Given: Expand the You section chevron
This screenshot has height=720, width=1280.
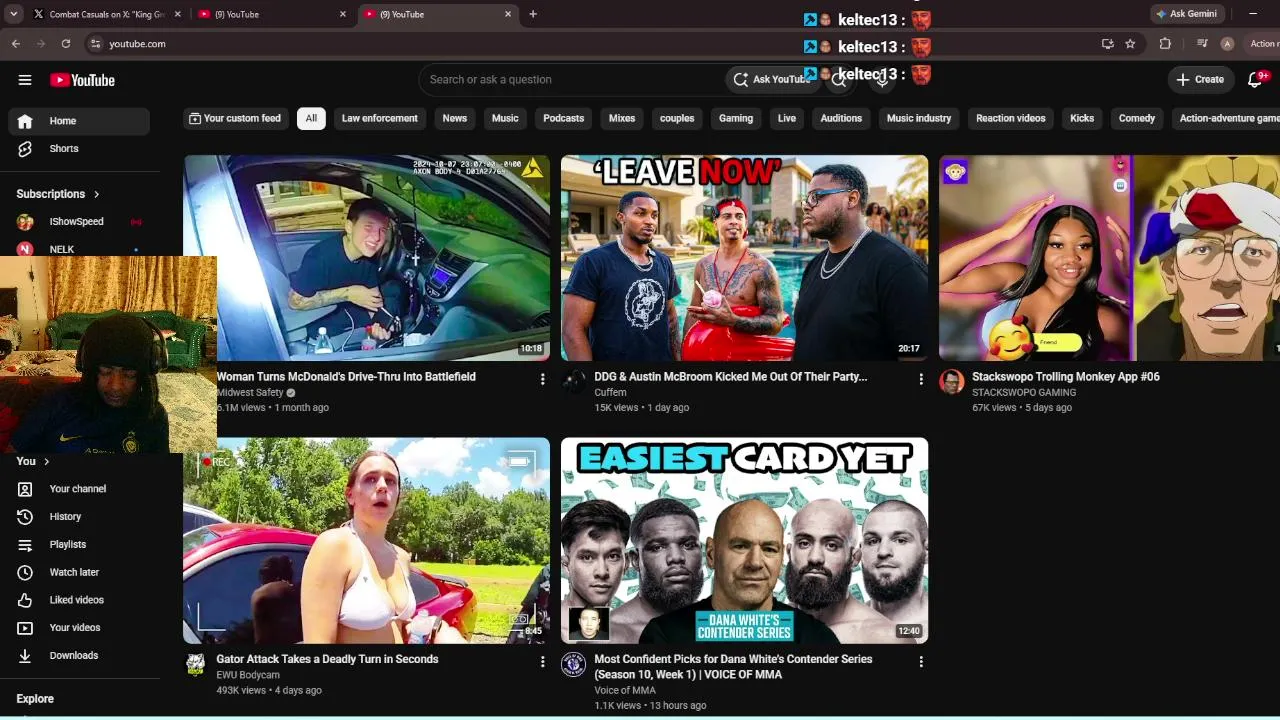Looking at the screenshot, I should click(x=46, y=462).
